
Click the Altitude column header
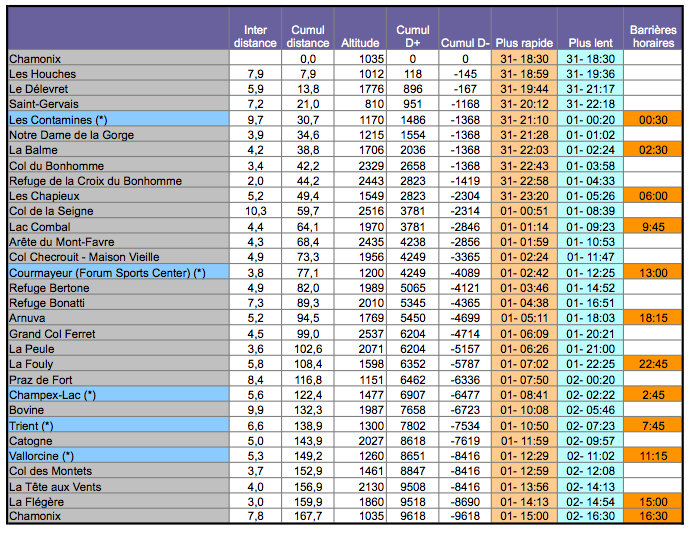[x=360, y=44]
